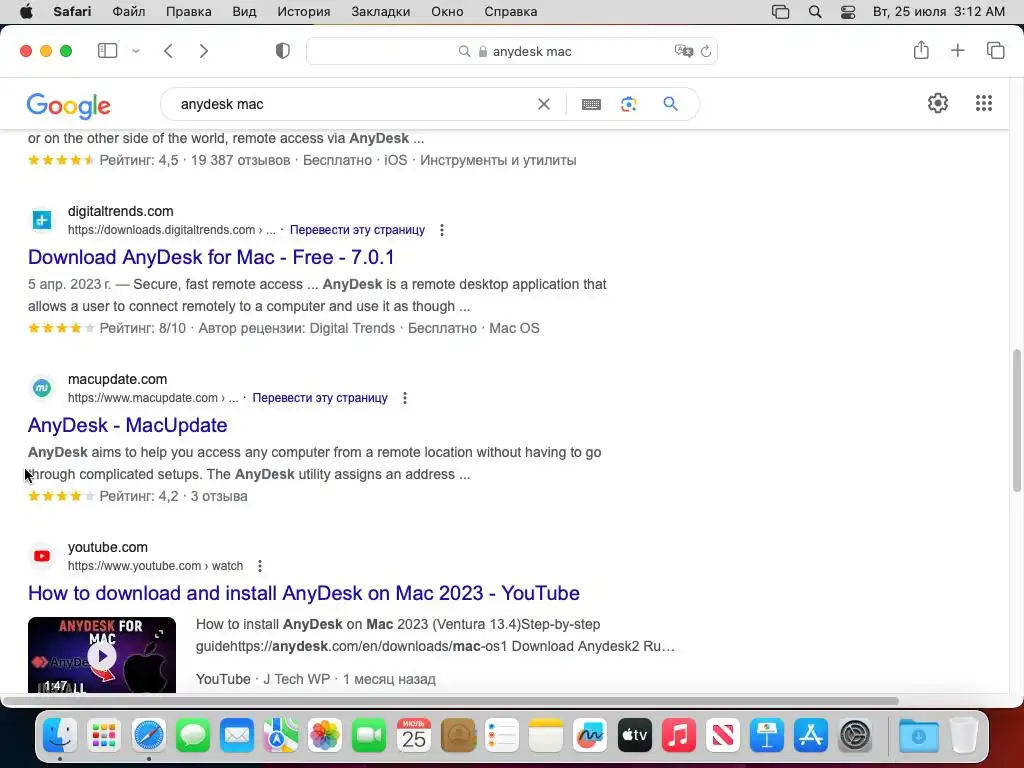This screenshot has width=1024, height=768.
Task: Reload the current page
Action: coord(706,51)
